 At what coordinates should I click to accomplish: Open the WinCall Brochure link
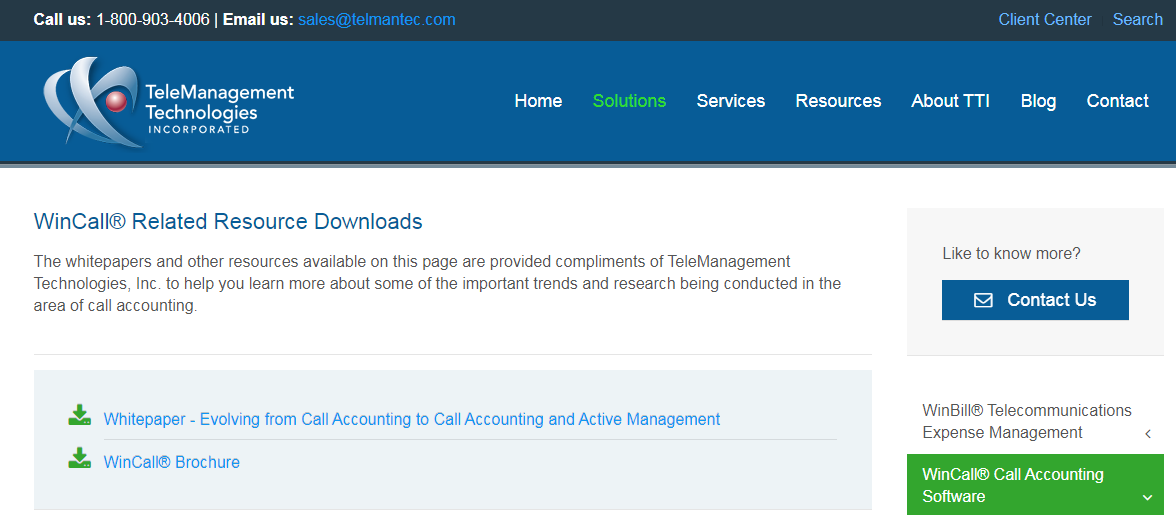[172, 462]
